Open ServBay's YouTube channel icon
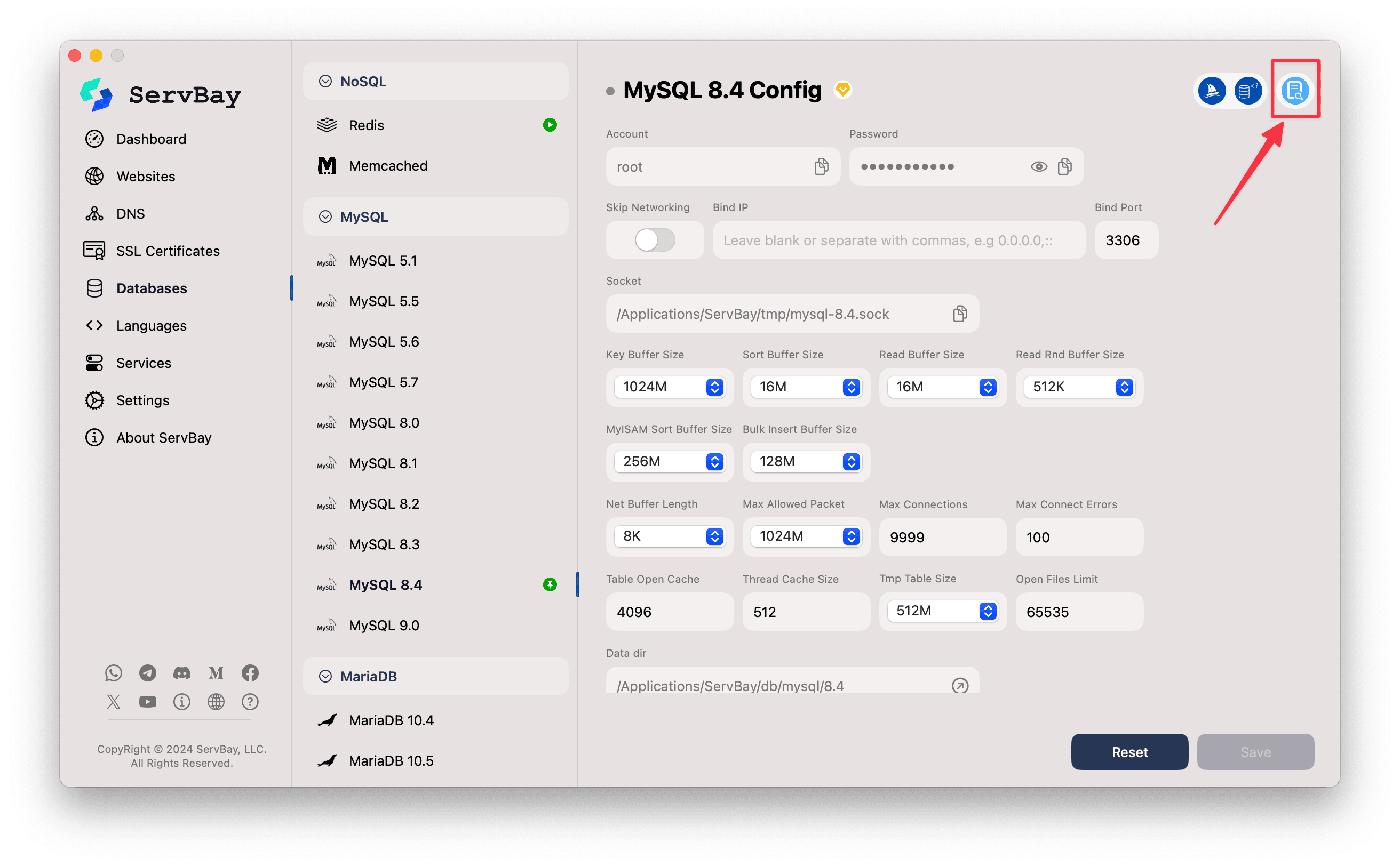 point(147,701)
